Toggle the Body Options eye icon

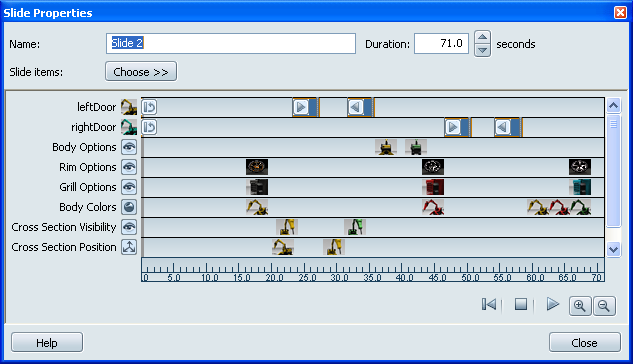coord(129,147)
